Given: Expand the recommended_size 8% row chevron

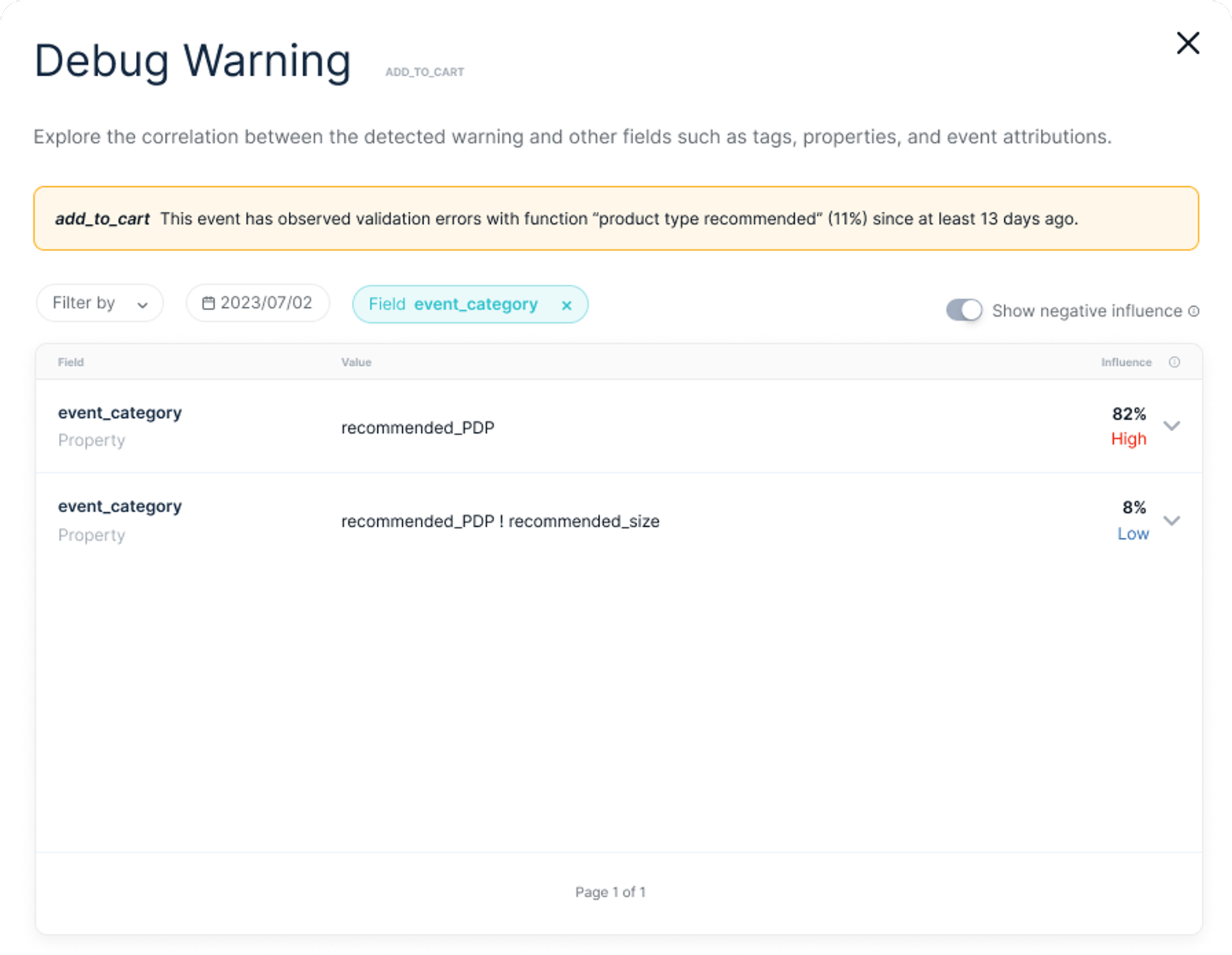Looking at the screenshot, I should point(1172,521).
